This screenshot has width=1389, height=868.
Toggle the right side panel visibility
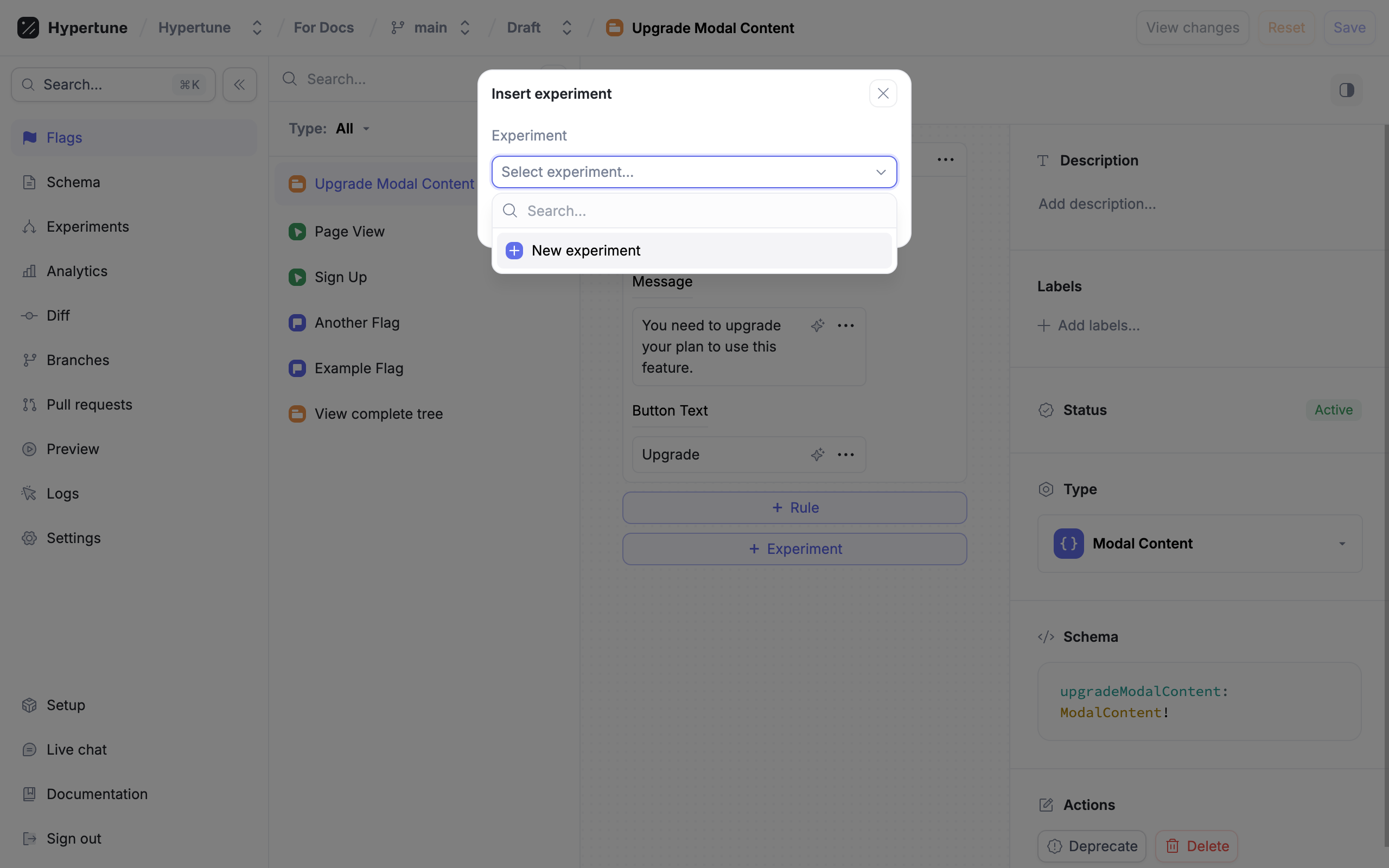(1346, 90)
